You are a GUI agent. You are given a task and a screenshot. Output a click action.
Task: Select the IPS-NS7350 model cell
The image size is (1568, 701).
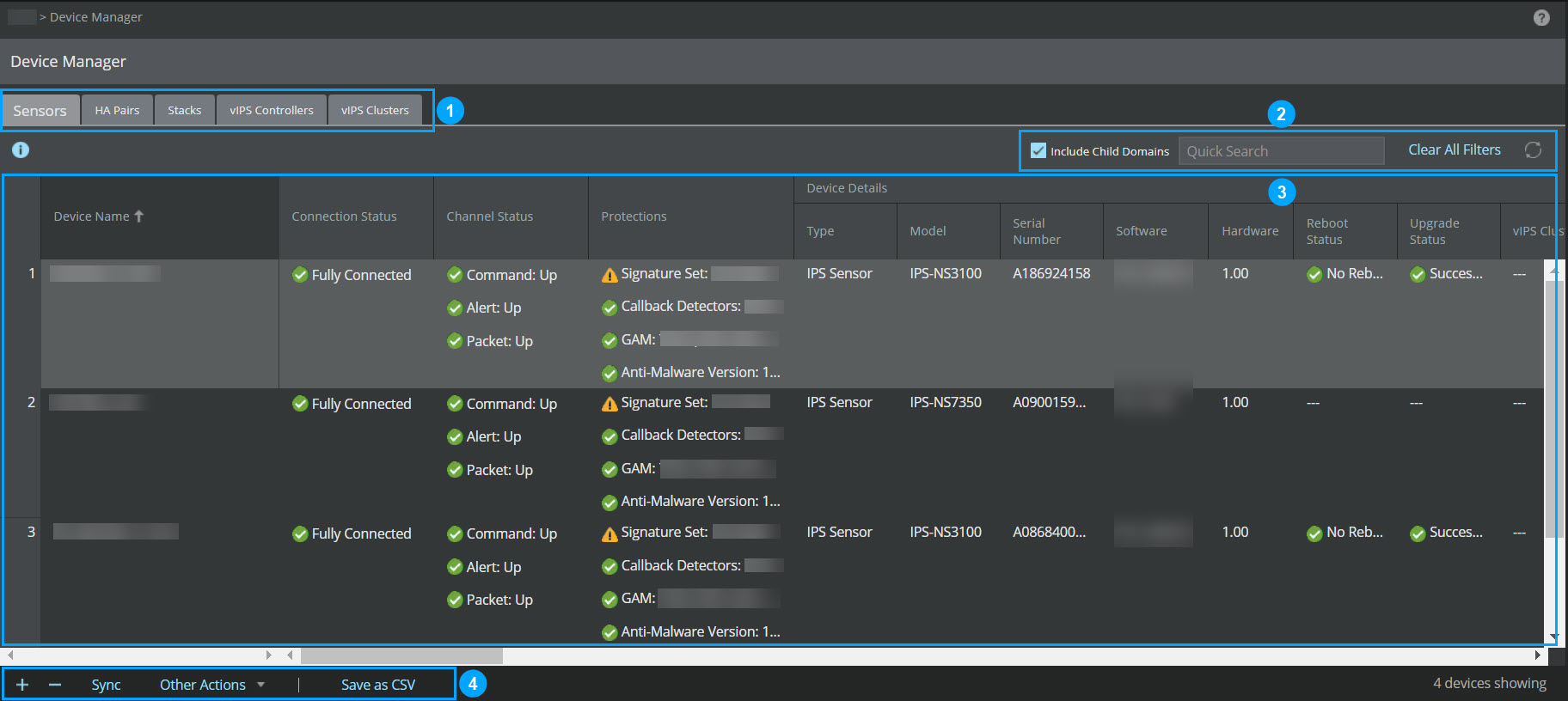[946, 402]
